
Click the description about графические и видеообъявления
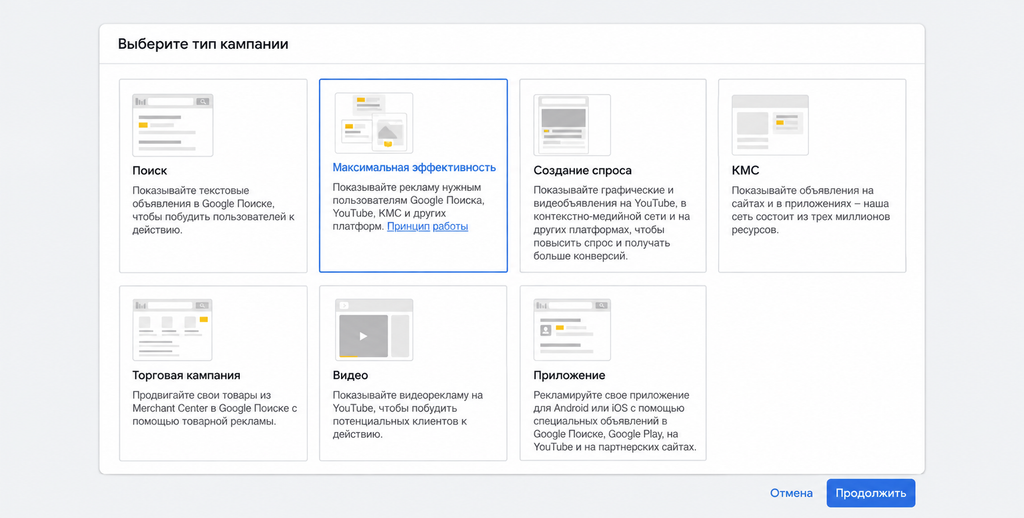tap(612, 223)
